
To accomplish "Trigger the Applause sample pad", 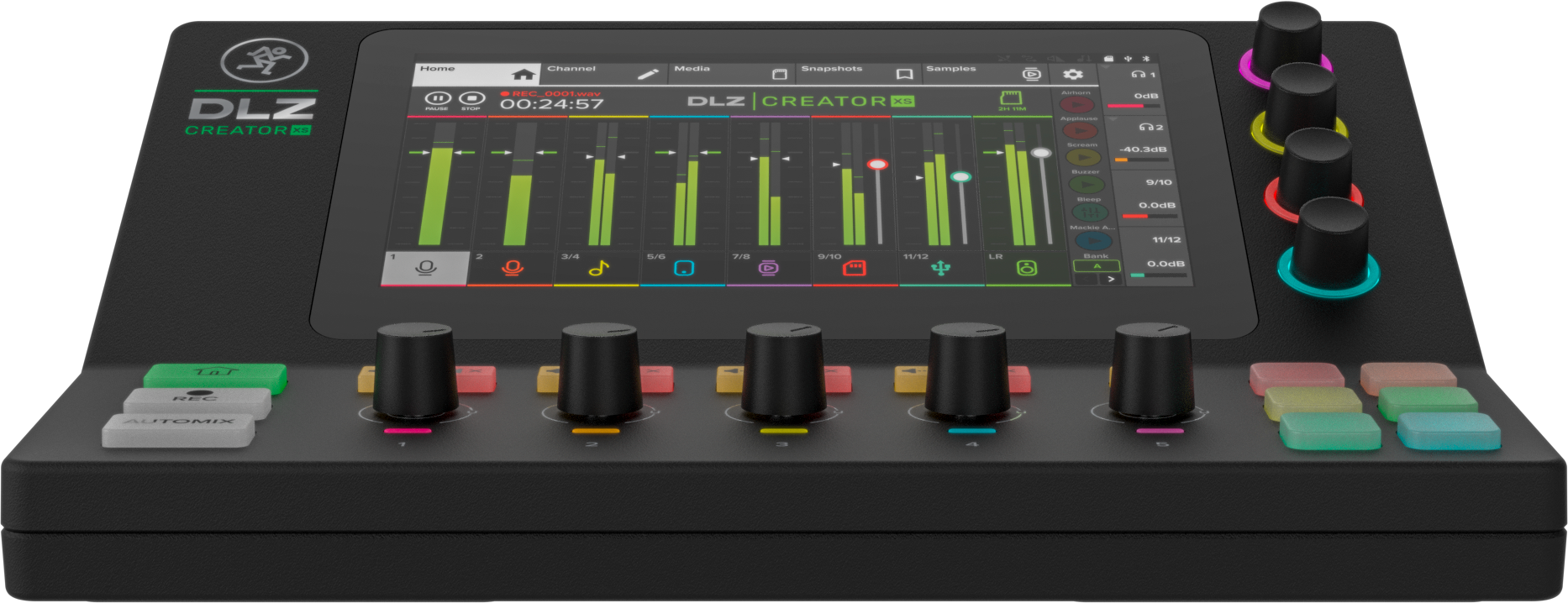I will tap(1079, 131).
